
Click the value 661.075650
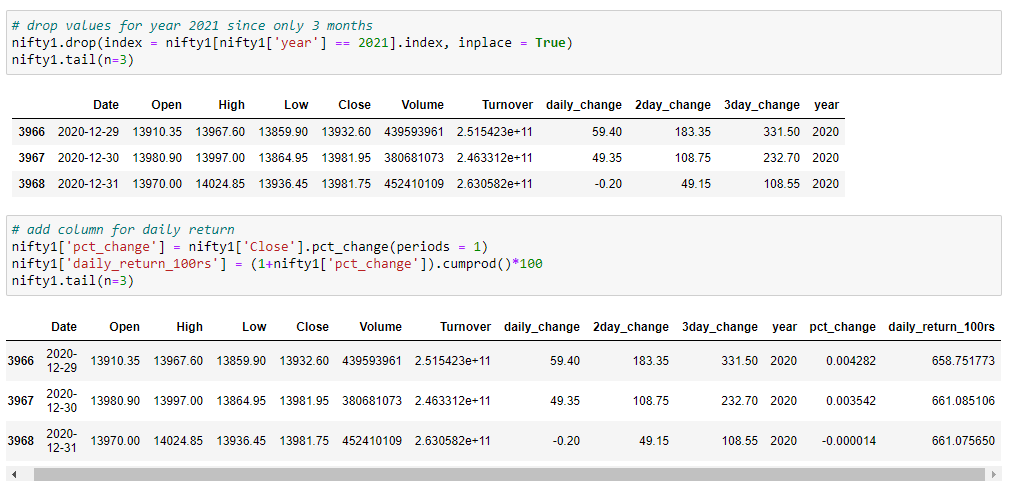963,441
